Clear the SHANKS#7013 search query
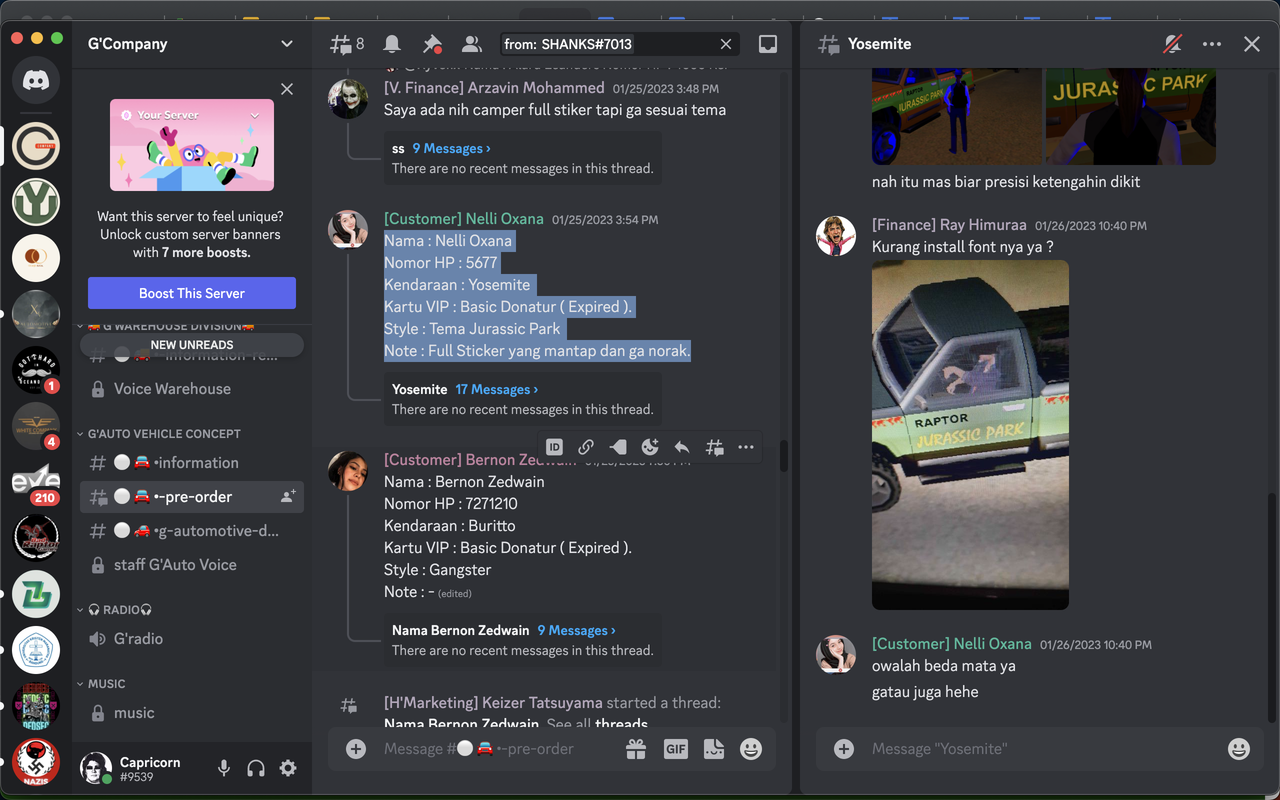The height and width of the screenshot is (800, 1280). pyautogui.click(x=726, y=44)
